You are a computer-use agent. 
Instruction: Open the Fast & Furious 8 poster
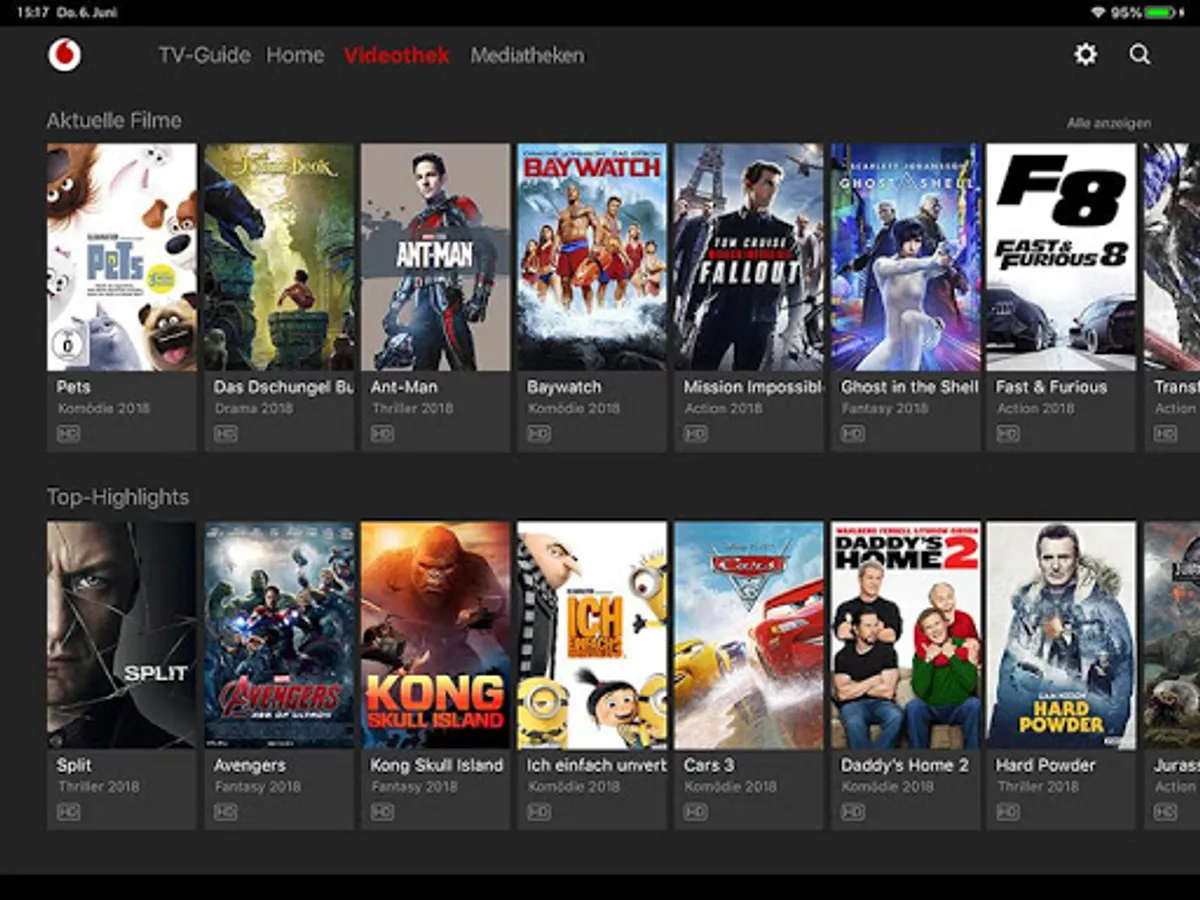tap(1061, 257)
